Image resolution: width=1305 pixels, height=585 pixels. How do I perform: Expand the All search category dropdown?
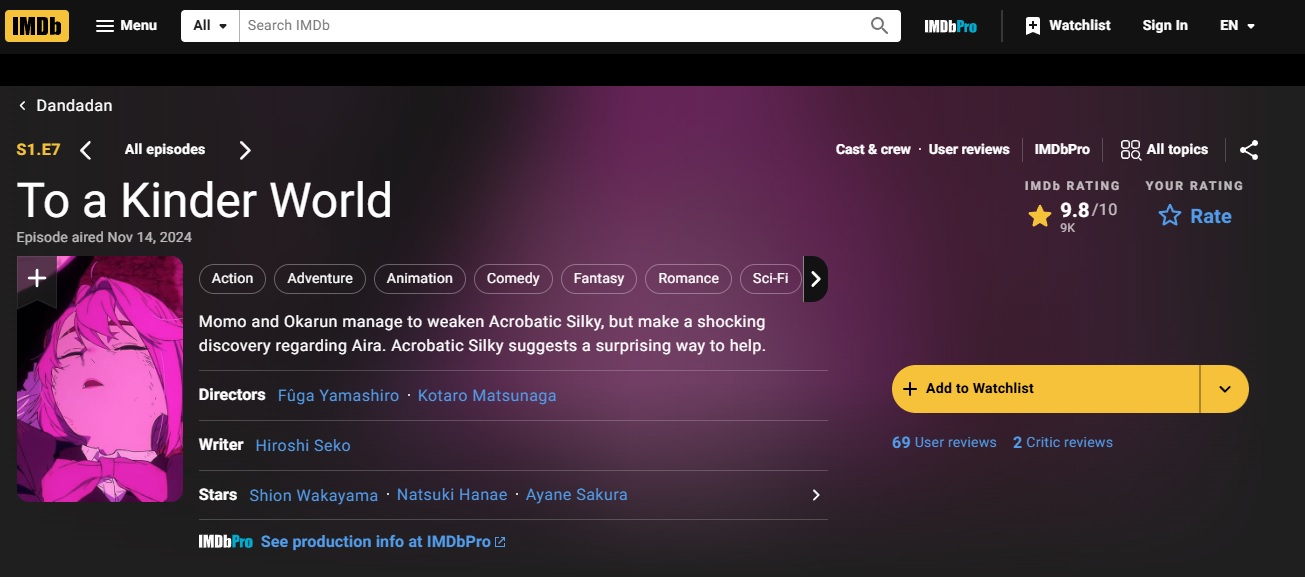pyautogui.click(x=210, y=26)
